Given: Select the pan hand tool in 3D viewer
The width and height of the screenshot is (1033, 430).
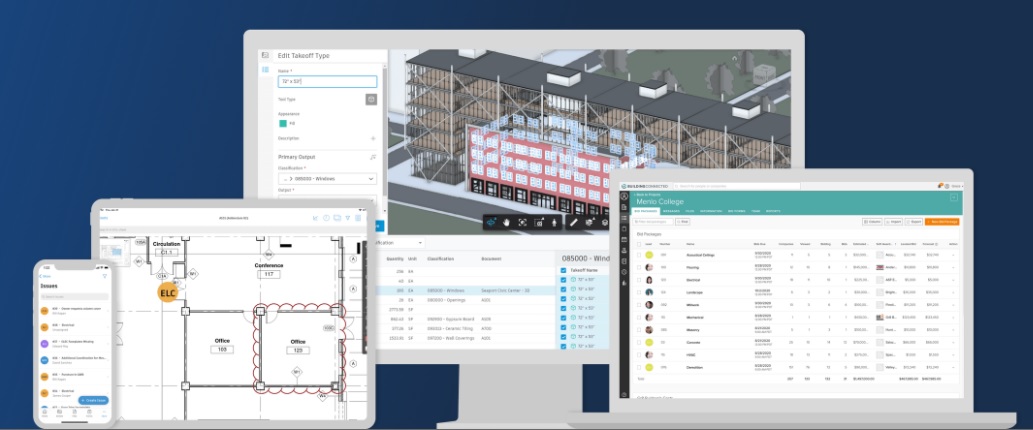Looking at the screenshot, I should (x=505, y=222).
